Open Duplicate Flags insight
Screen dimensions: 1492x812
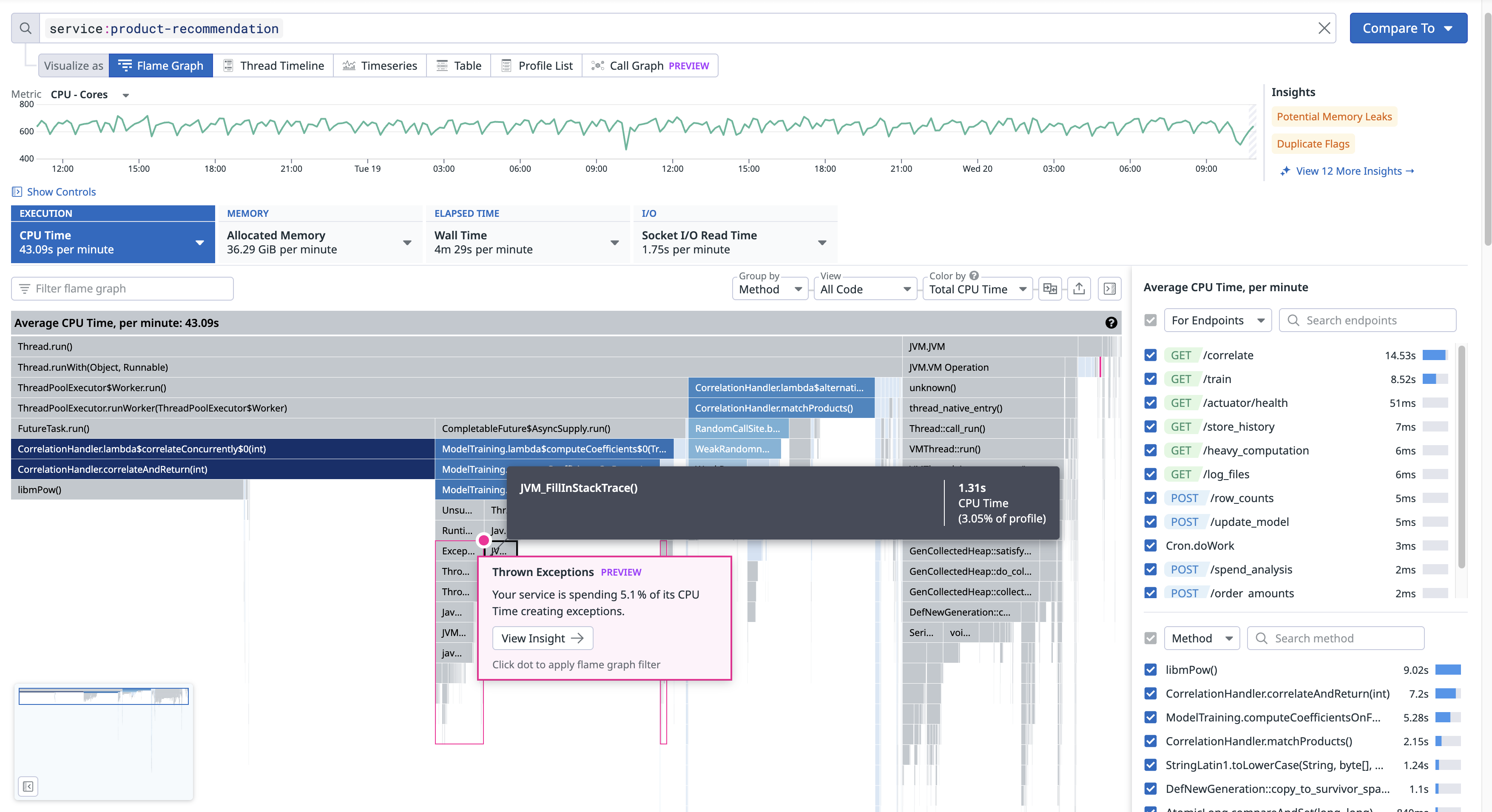click(1313, 144)
